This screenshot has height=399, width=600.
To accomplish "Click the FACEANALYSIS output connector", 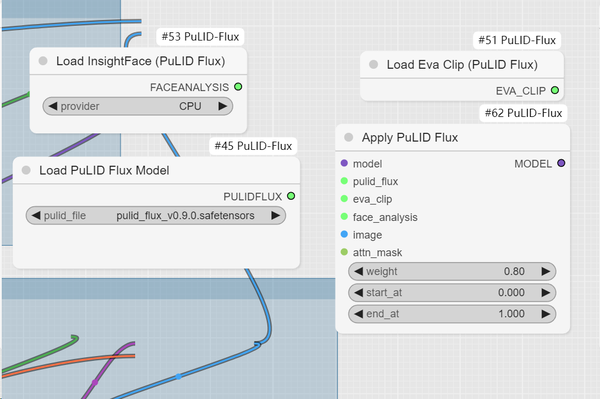I will (x=238, y=87).
